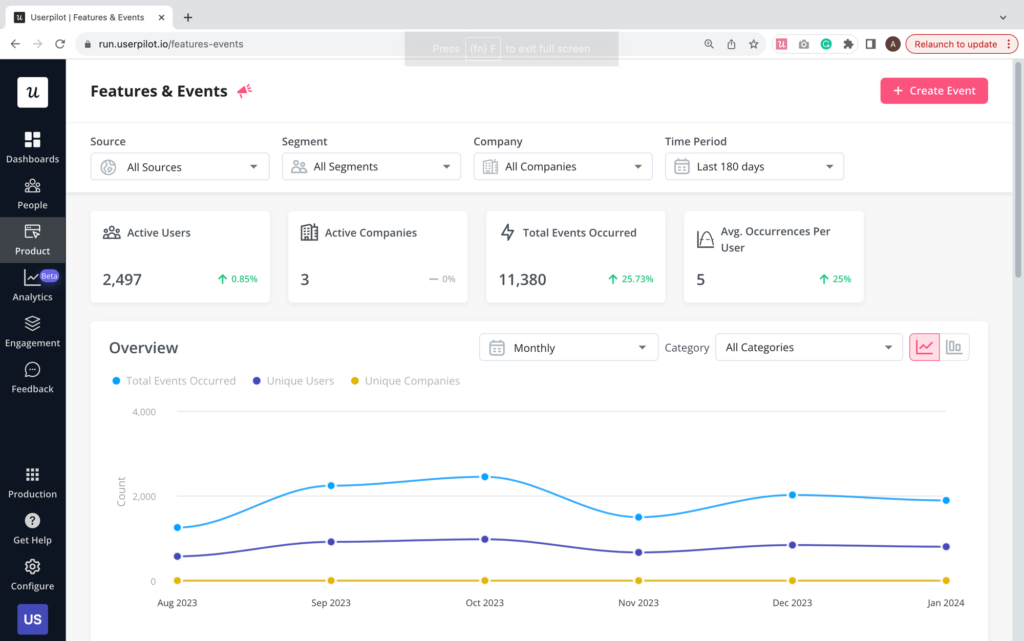1024x641 pixels.
Task: Expand the Last 180 days time period selector
Action: [754, 166]
